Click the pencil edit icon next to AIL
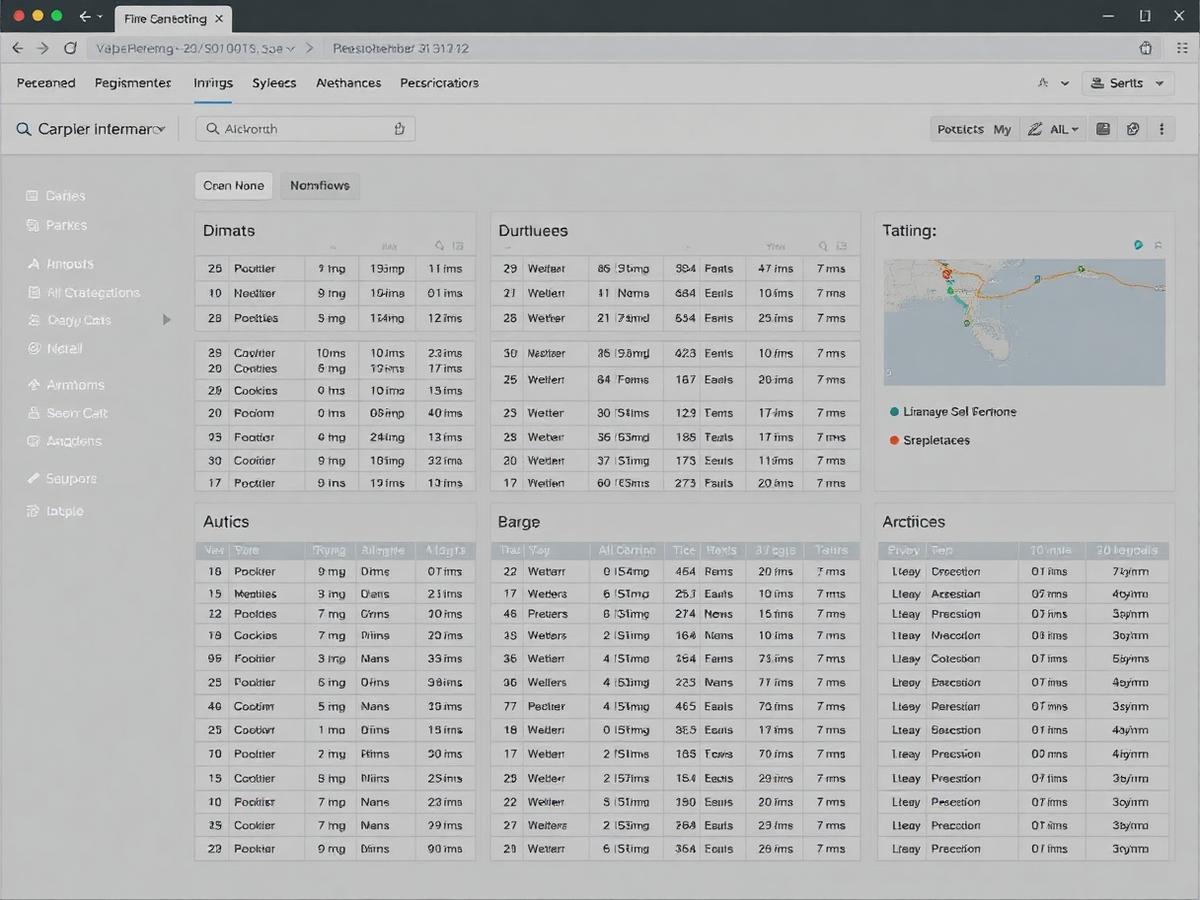Viewport: 1200px width, 900px height. click(1035, 129)
